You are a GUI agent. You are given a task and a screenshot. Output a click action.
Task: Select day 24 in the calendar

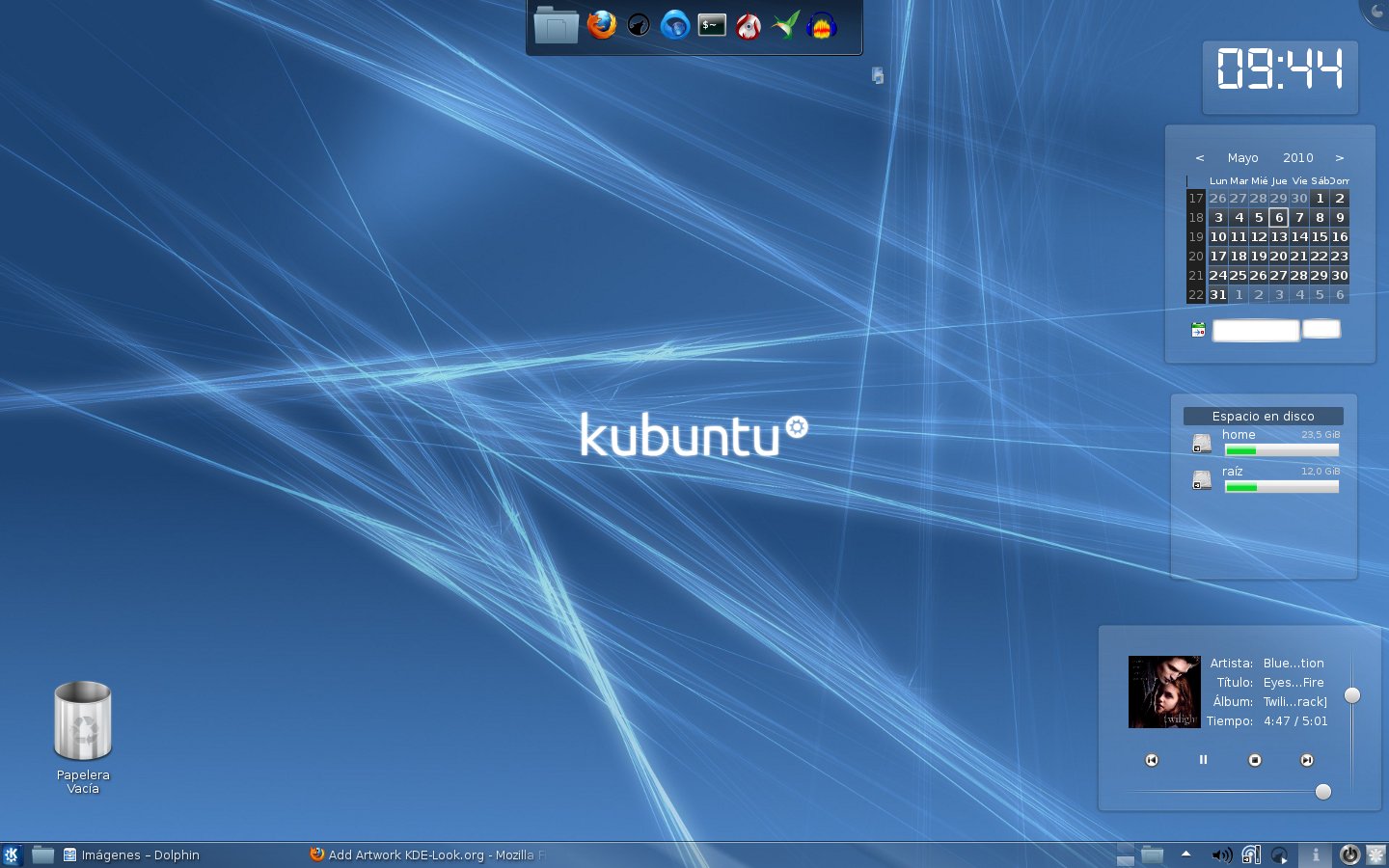[1218, 275]
